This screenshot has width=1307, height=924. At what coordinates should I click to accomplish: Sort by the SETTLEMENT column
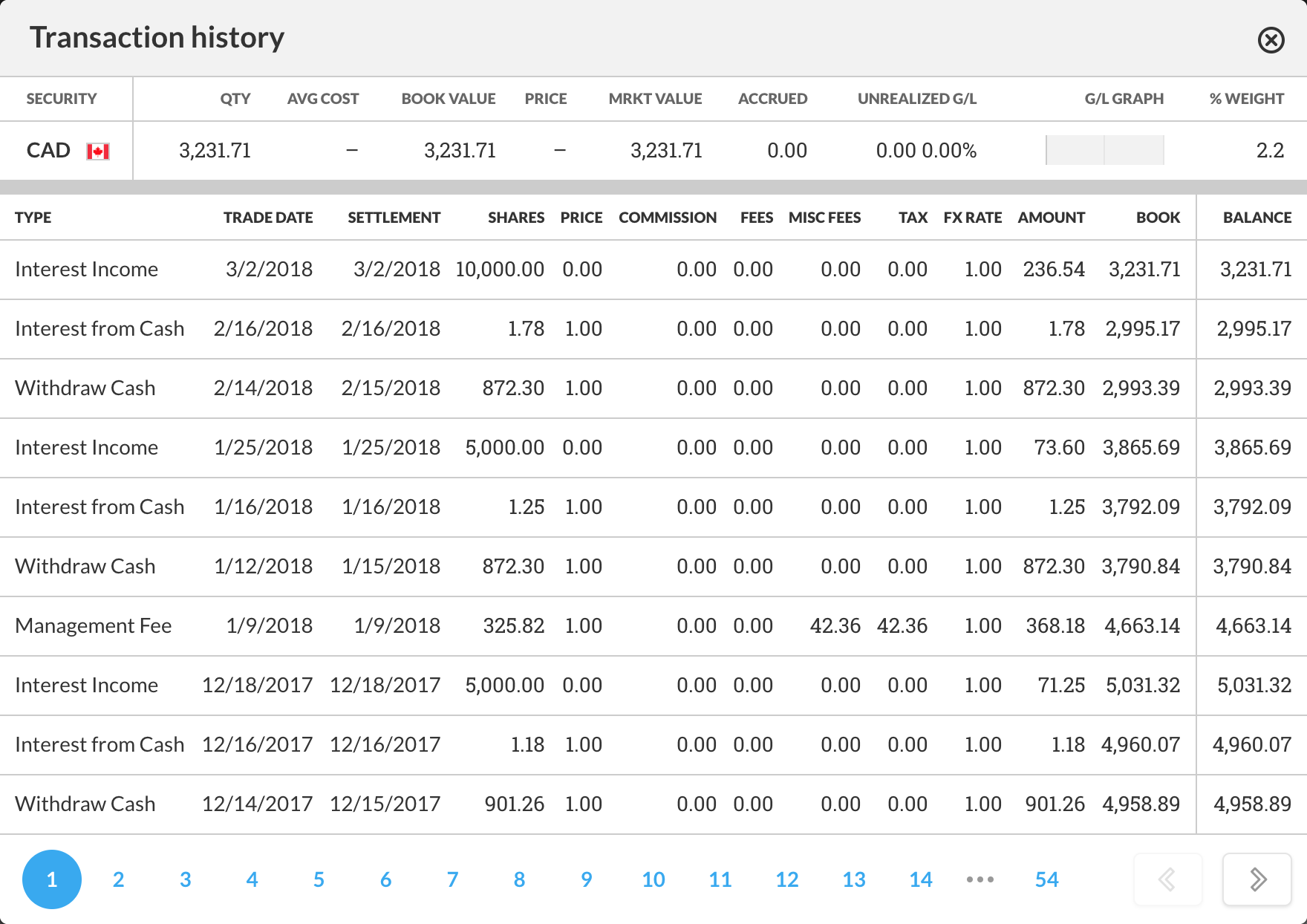click(x=394, y=217)
